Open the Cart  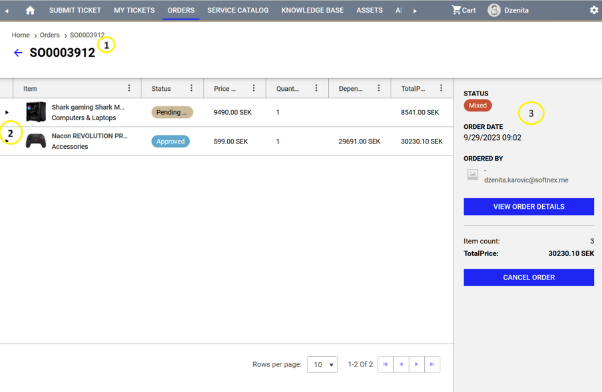pos(463,10)
